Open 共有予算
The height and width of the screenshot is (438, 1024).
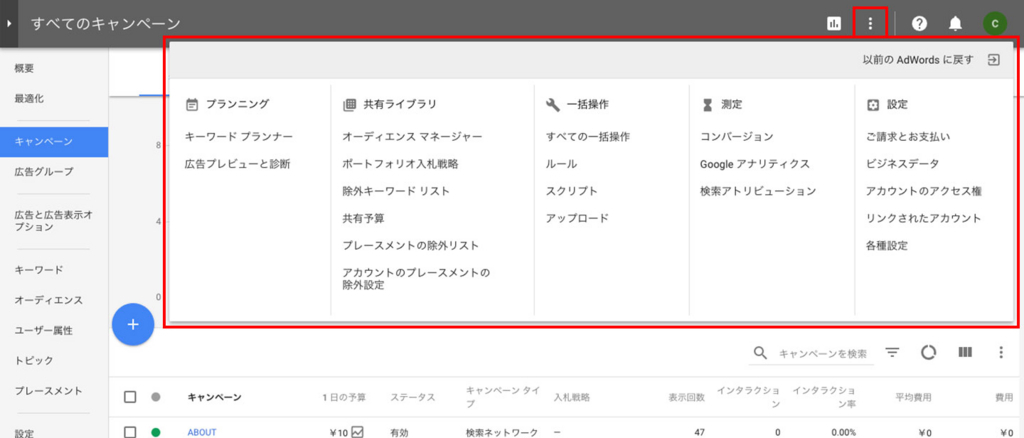pos(363,219)
